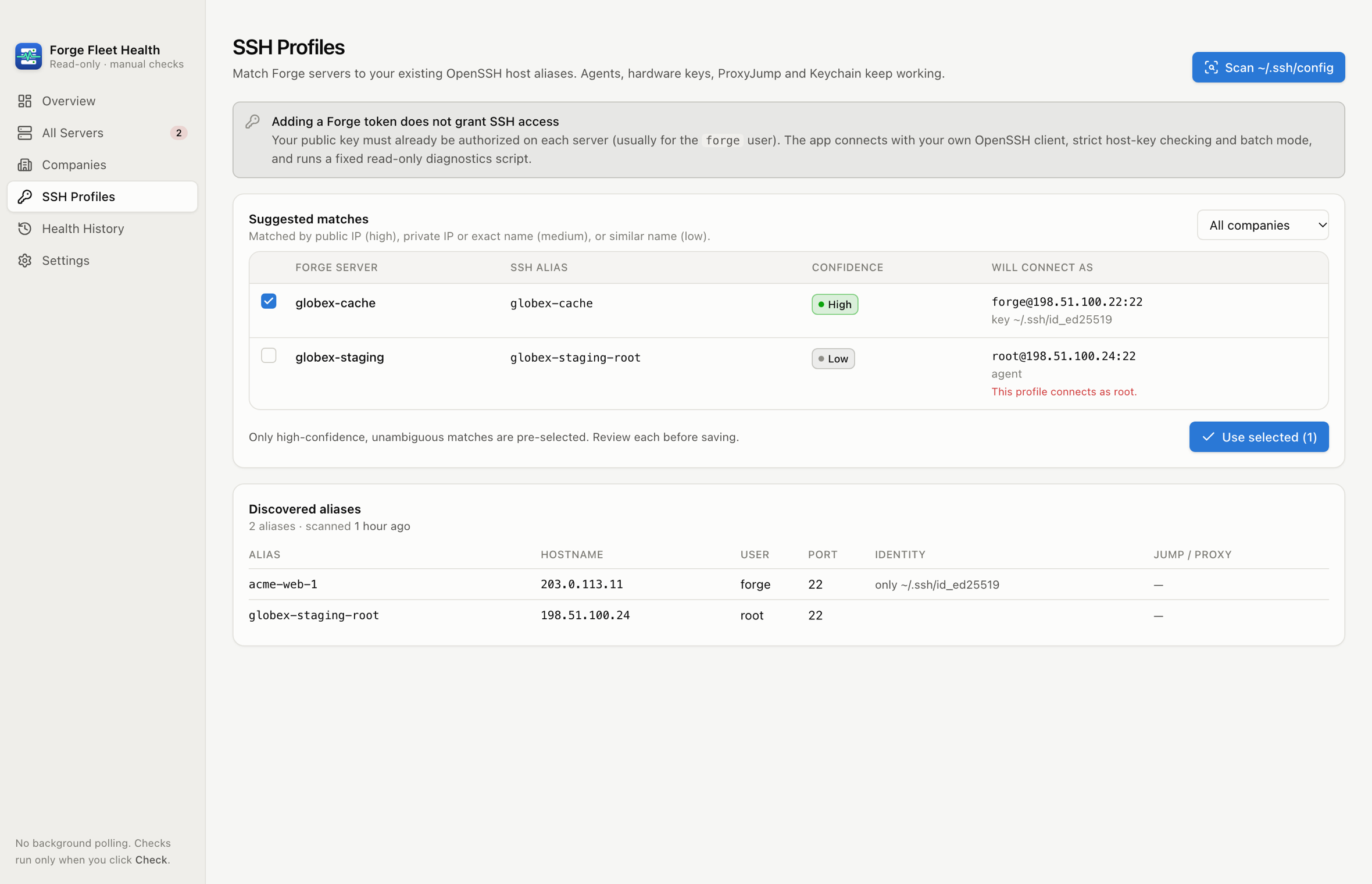Screen dimensions: 1372x884
Task: Go to All Servers
Action: tap(102, 133)
